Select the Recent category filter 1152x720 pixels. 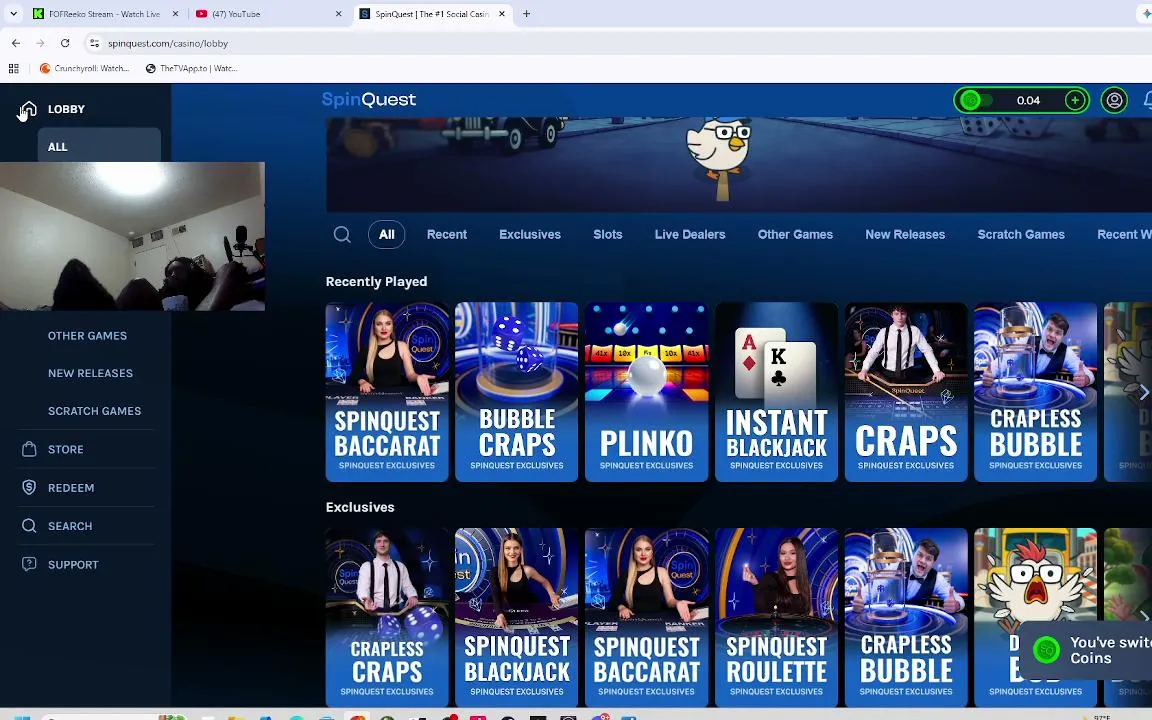[447, 234]
